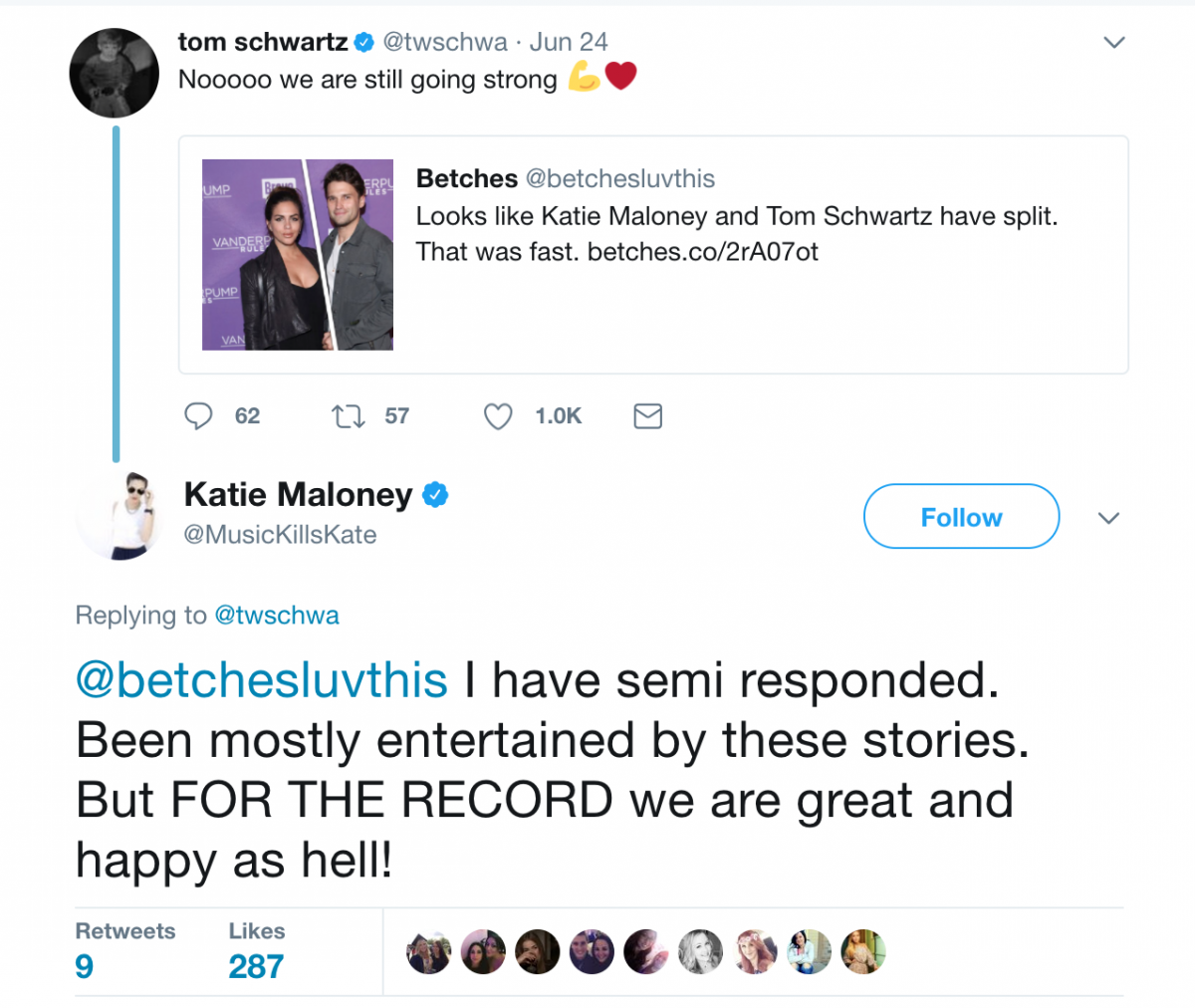Viewport: 1195px width, 1008px height.
Task: Click the @betchesluvthis mention in the reply
Action: coord(261,680)
